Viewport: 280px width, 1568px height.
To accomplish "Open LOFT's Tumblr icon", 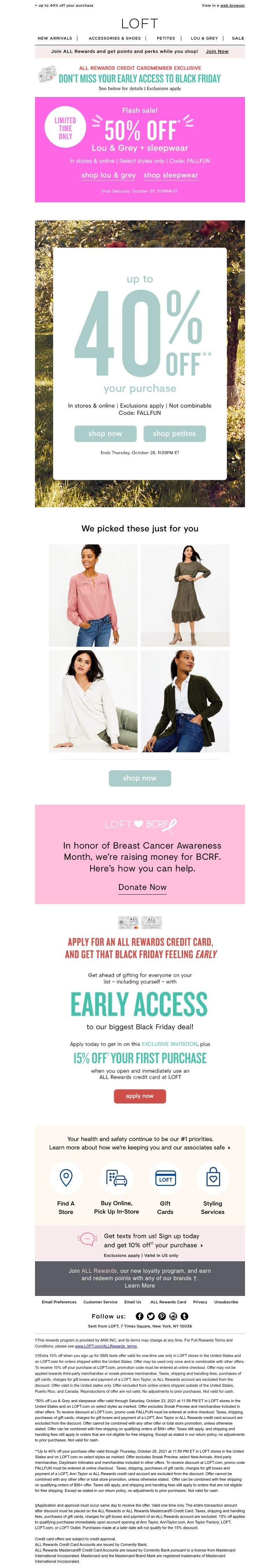I will click(185, 1316).
